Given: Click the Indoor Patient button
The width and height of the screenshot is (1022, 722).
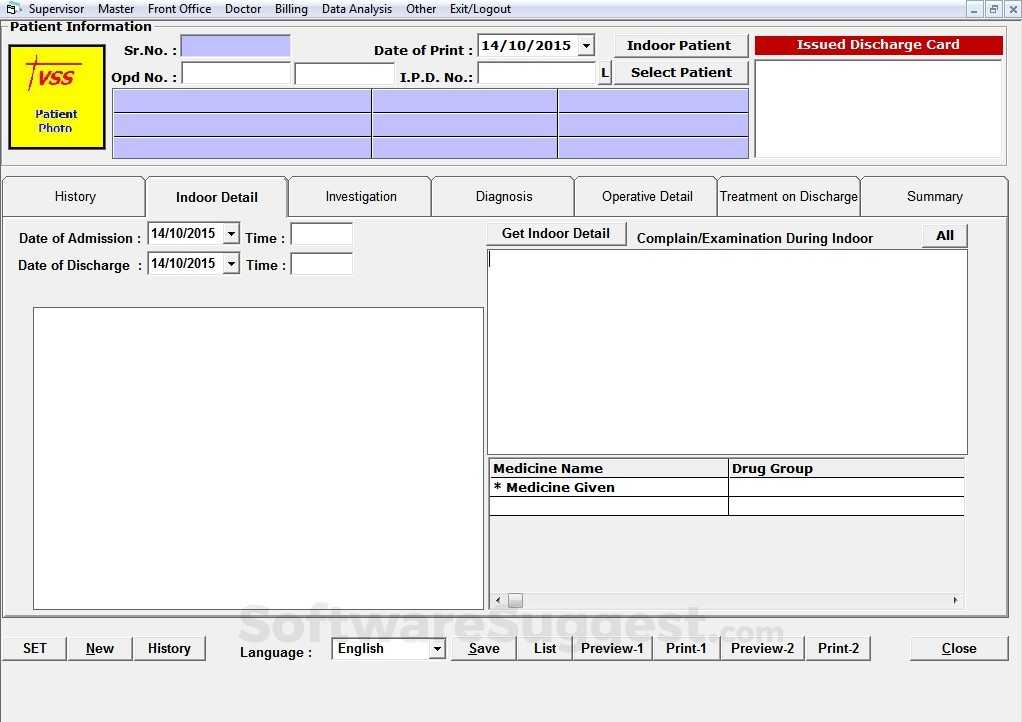Looking at the screenshot, I should (681, 45).
